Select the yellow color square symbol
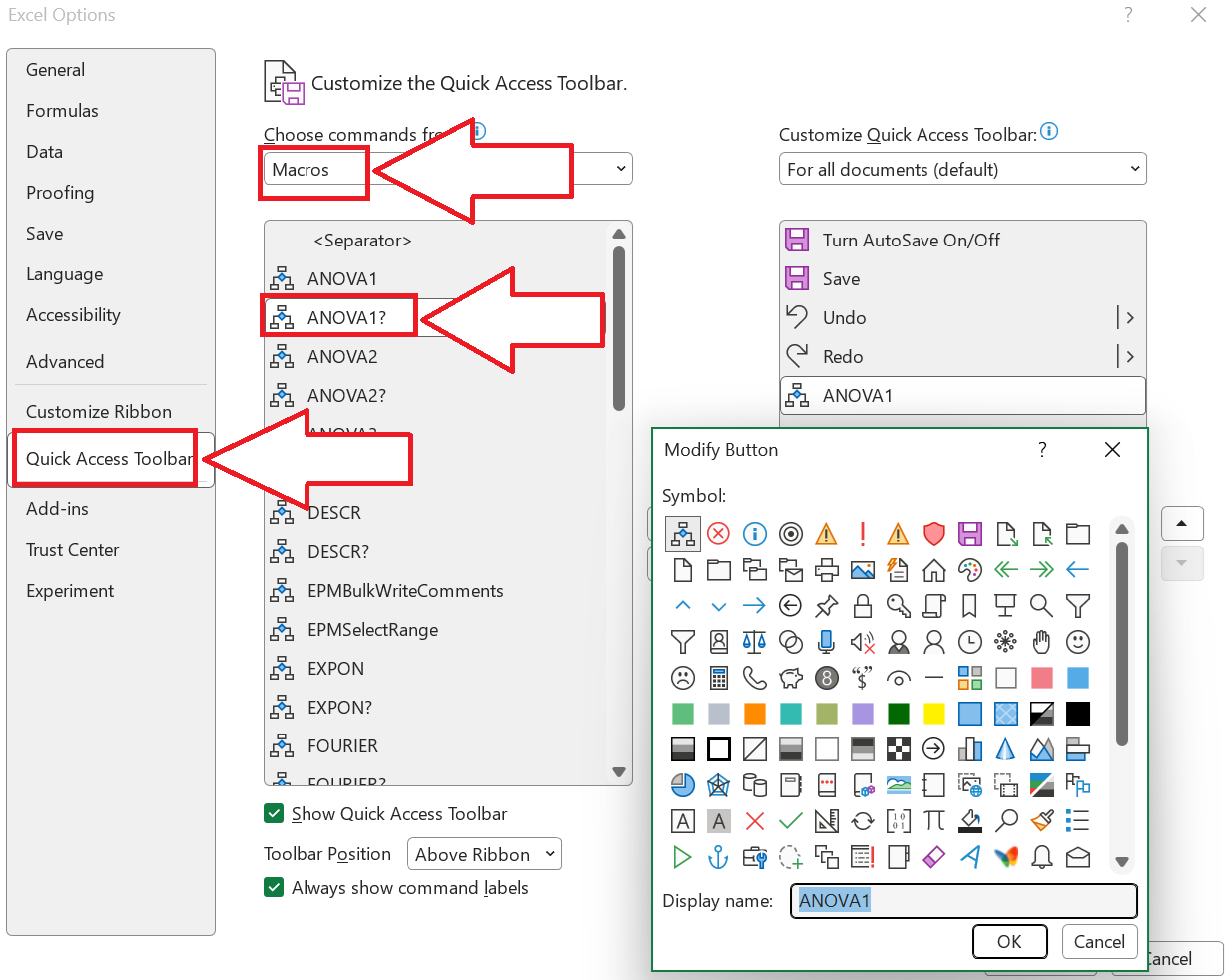1230x980 pixels. 934,714
